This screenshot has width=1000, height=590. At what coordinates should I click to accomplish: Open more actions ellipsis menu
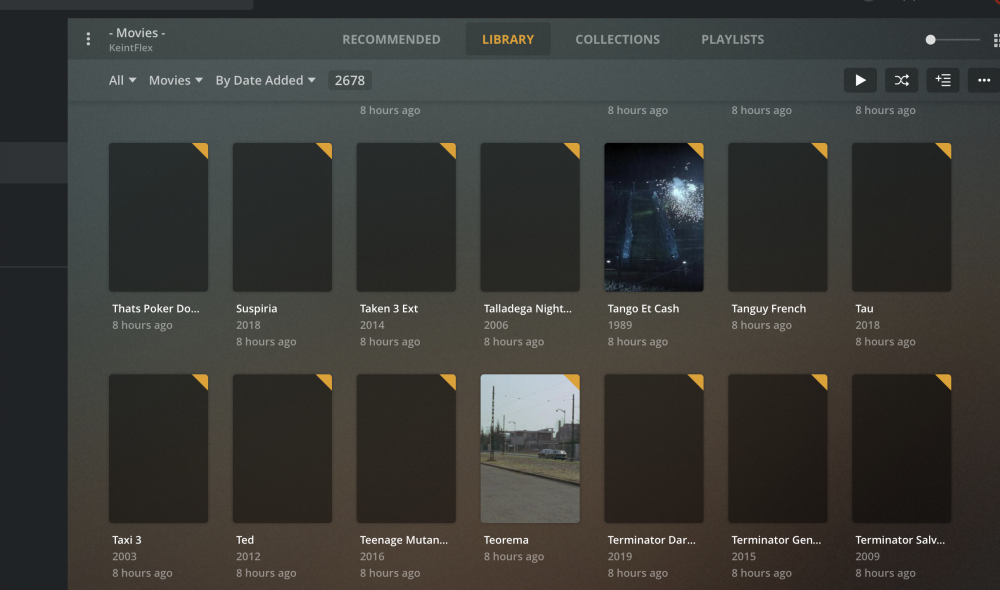tap(984, 80)
